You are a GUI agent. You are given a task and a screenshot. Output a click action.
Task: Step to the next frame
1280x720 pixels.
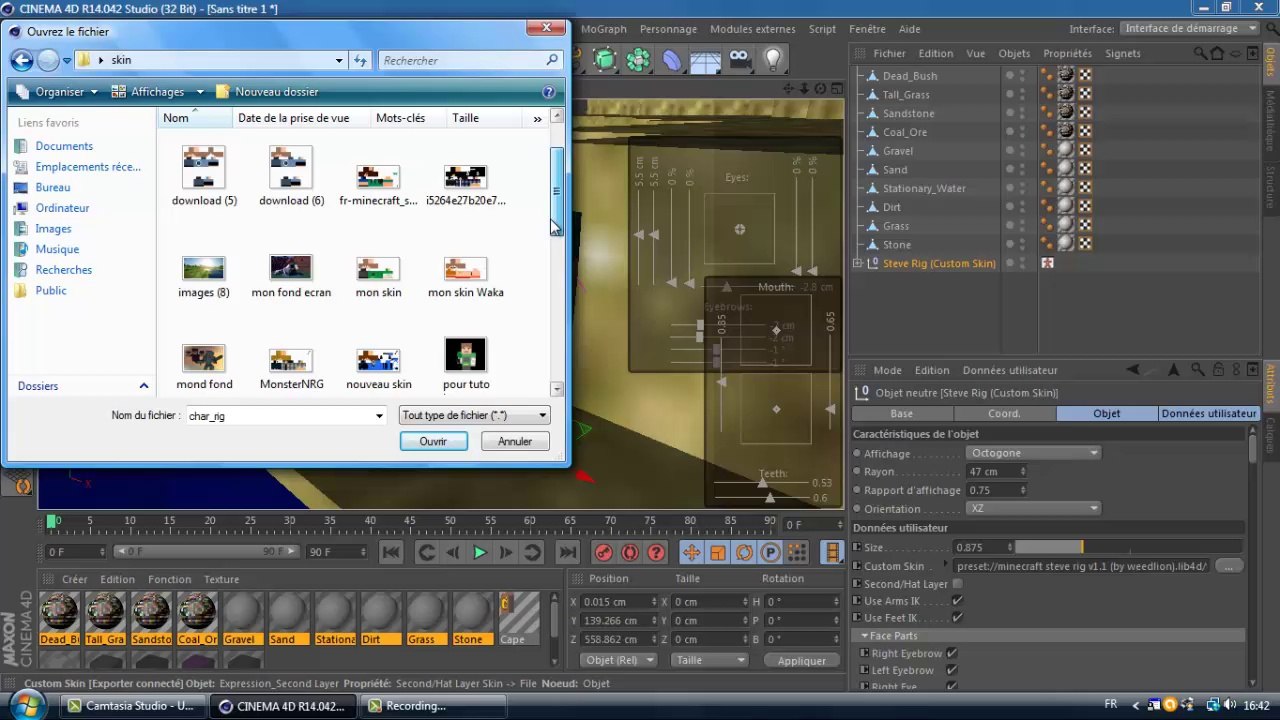[506, 552]
